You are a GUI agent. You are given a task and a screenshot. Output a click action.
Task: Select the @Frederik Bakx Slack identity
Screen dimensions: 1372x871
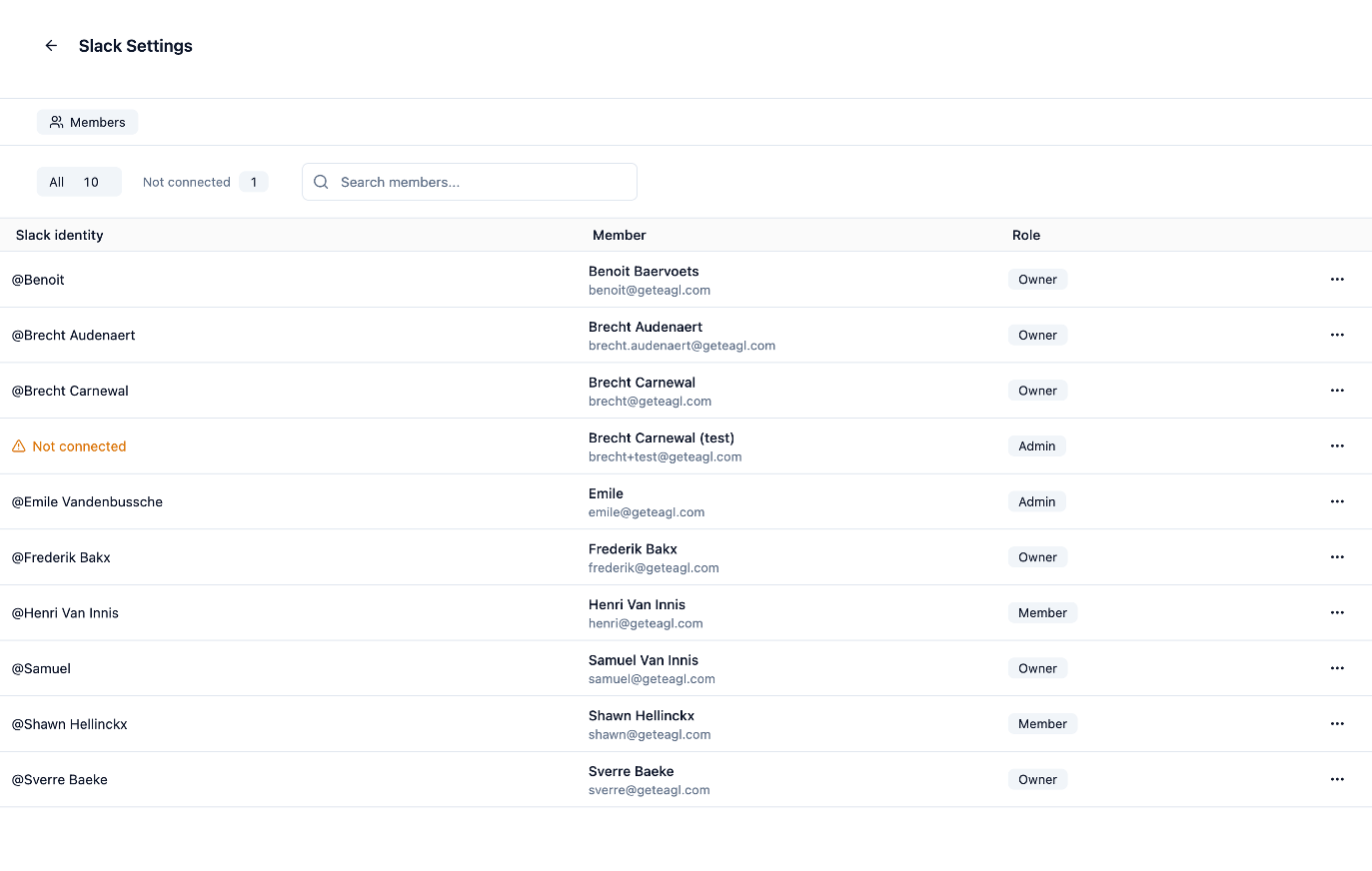click(61, 557)
